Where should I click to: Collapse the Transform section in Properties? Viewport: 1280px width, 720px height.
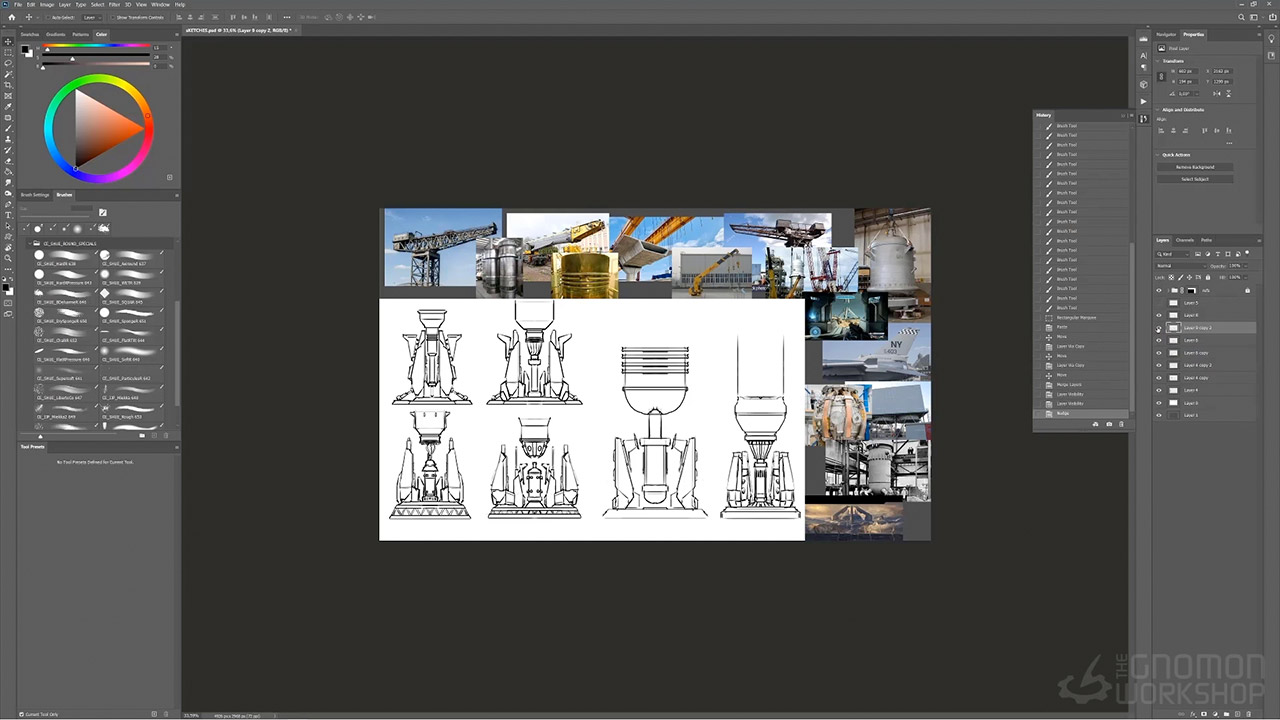[x=1157, y=61]
